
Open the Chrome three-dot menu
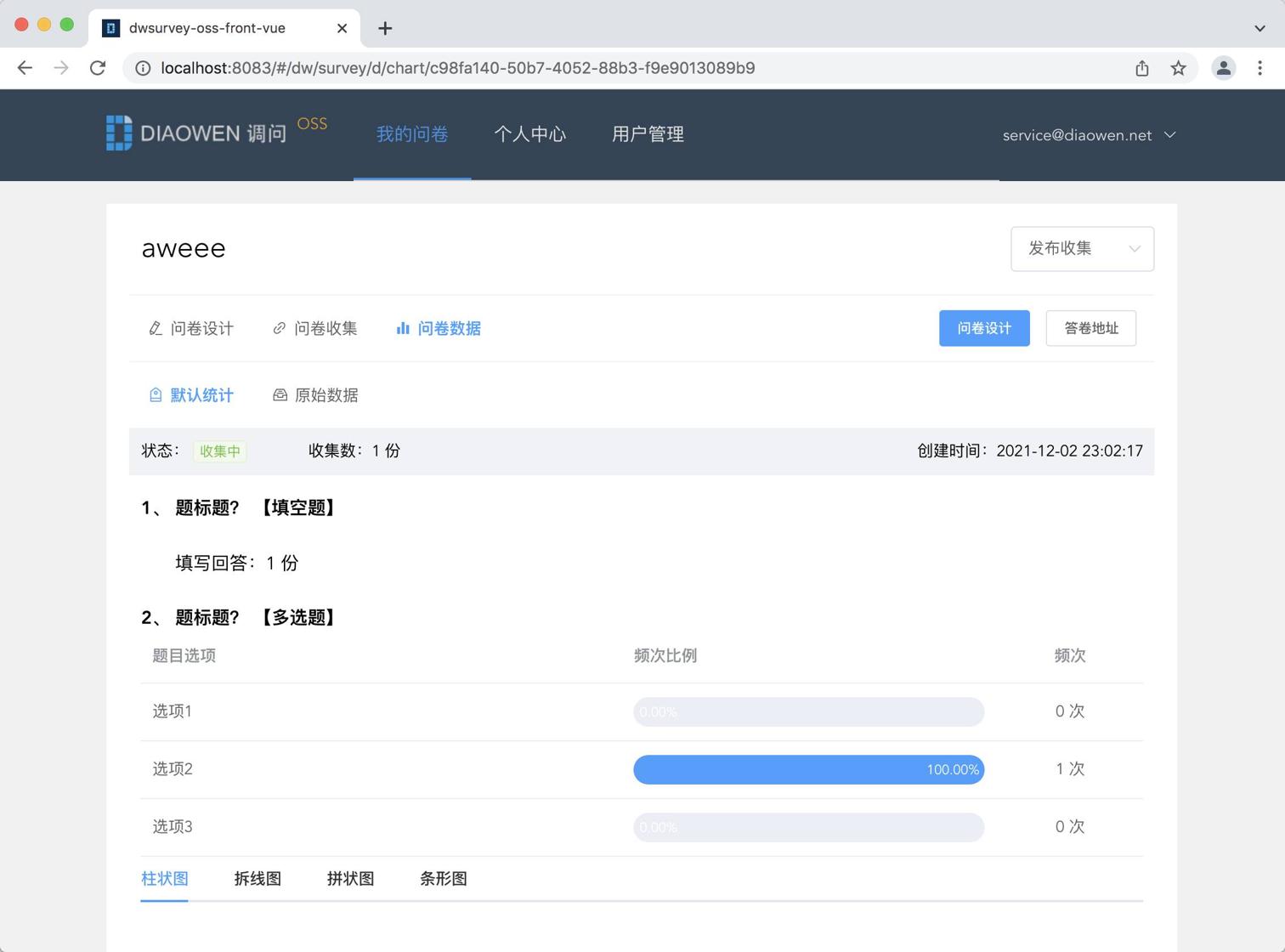(1260, 68)
